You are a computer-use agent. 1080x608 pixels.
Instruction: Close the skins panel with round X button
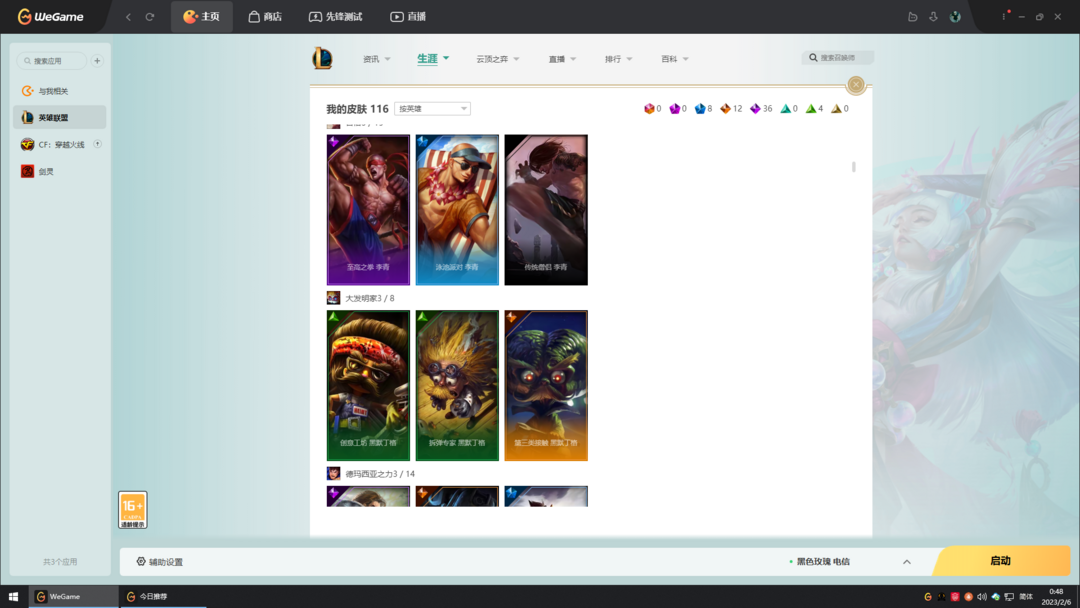pos(855,85)
